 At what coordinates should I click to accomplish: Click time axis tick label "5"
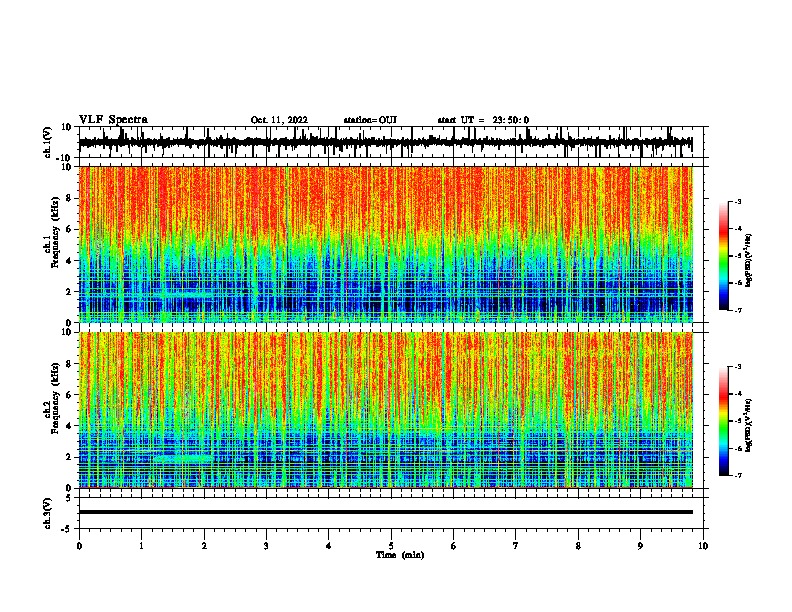click(x=391, y=546)
